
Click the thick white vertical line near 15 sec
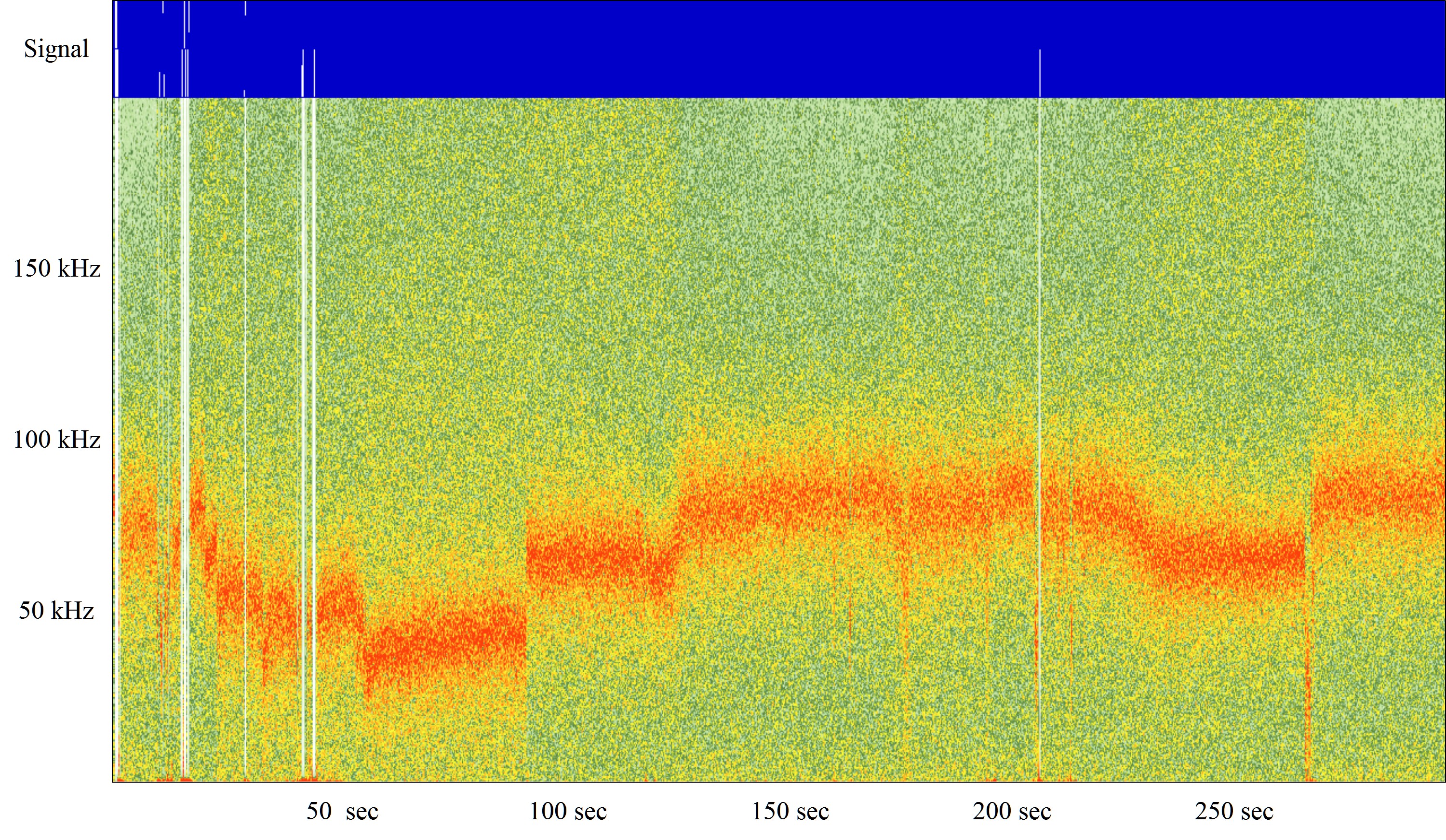(185, 401)
